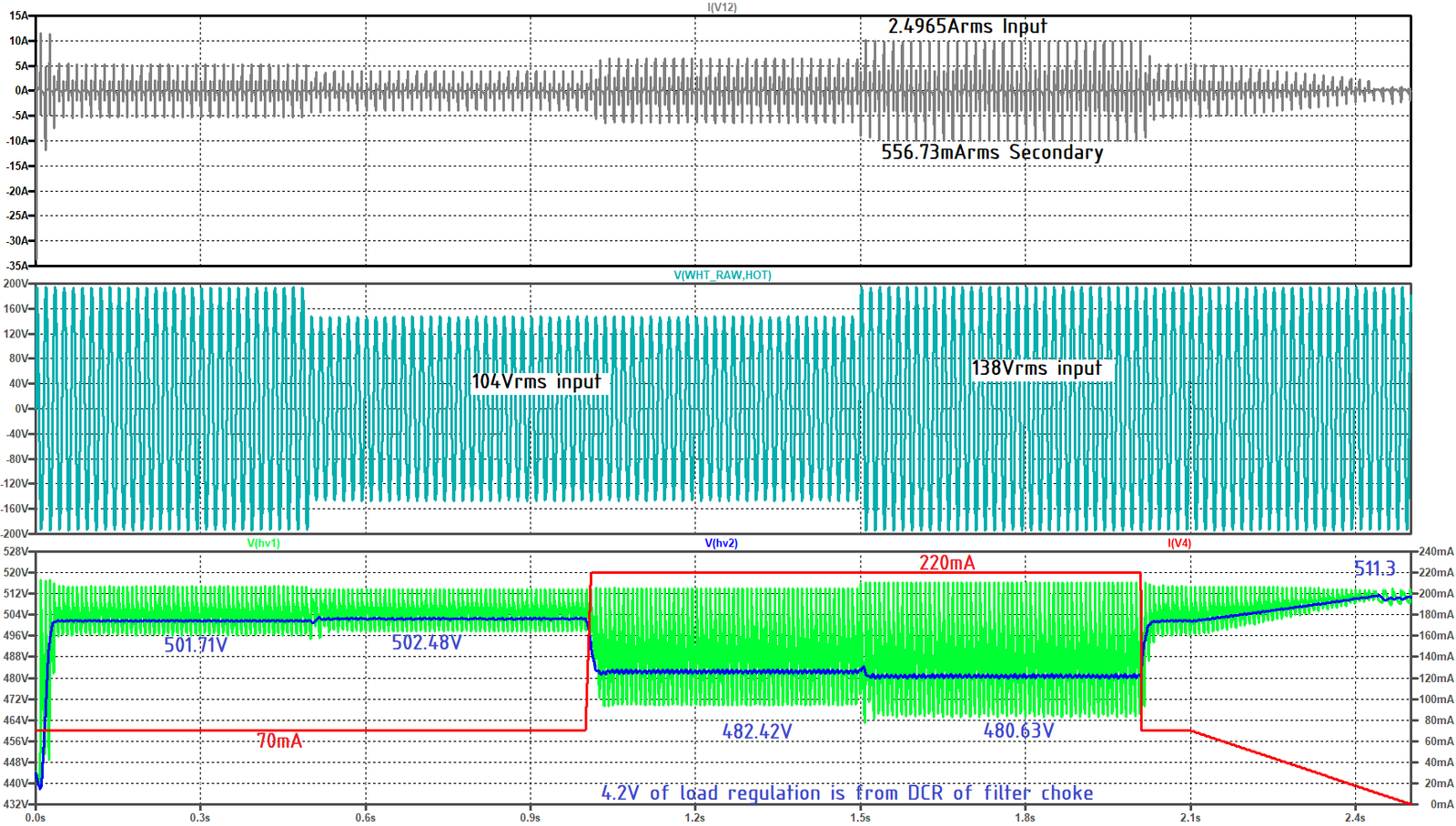Select the V(WHT_RAW,HOT) trace label
This screenshot has width=1456, height=826.
pos(723,275)
